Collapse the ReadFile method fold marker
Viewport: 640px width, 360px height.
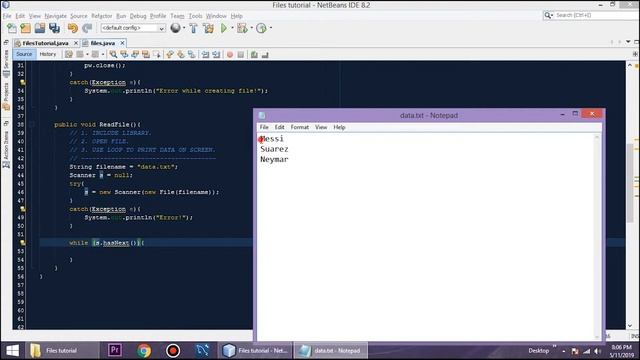pyautogui.click(x=32, y=124)
